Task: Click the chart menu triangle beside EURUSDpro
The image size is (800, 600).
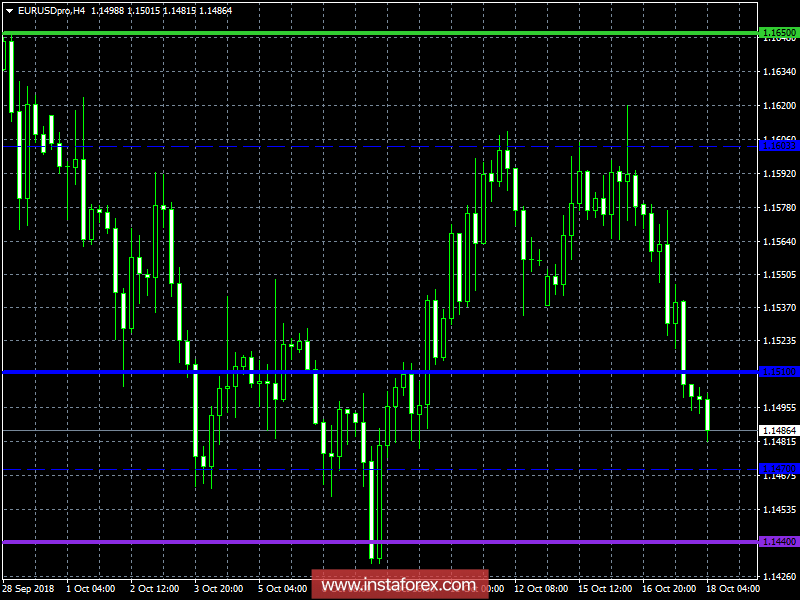Action: (10, 11)
